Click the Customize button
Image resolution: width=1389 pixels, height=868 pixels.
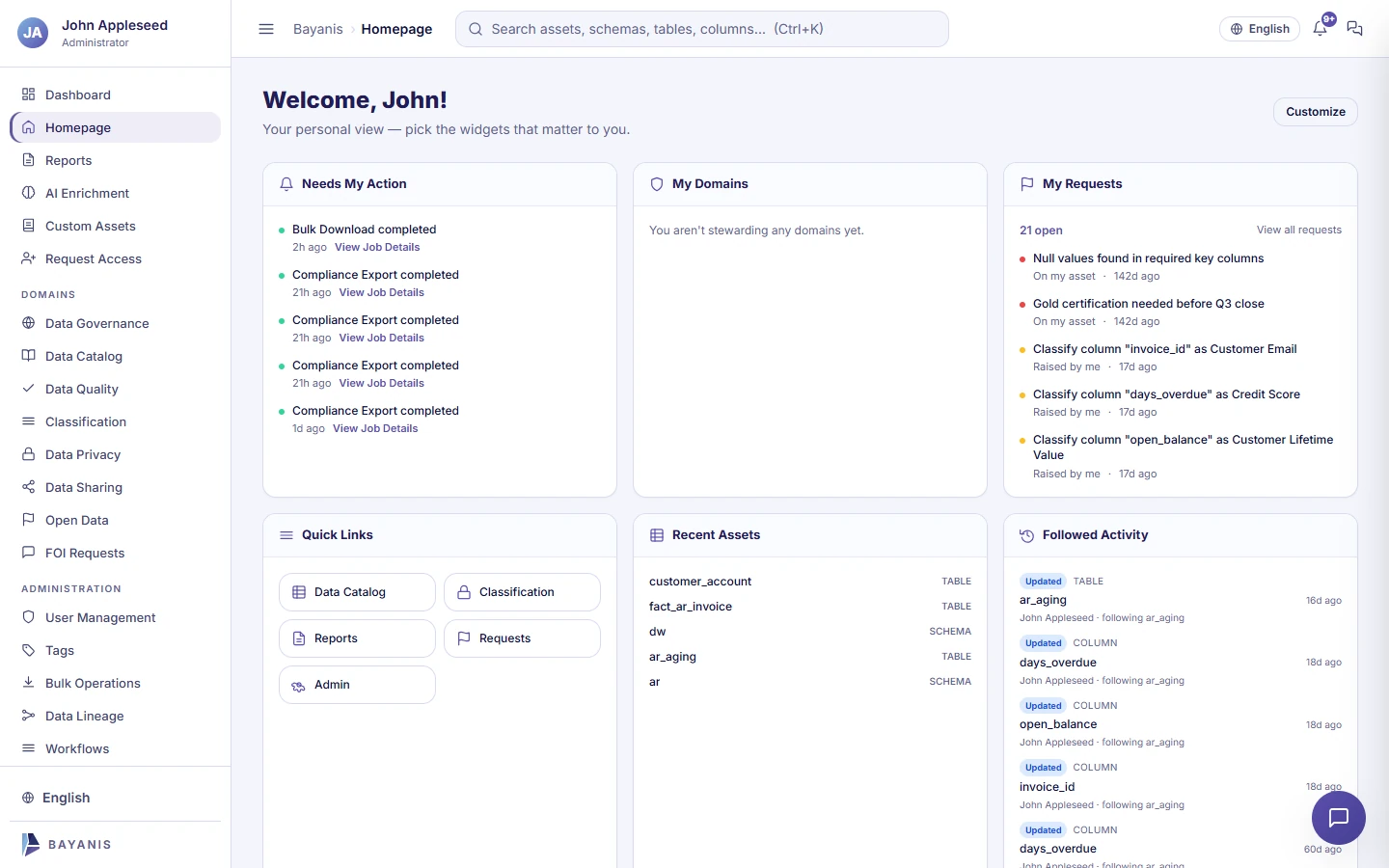pos(1316,112)
